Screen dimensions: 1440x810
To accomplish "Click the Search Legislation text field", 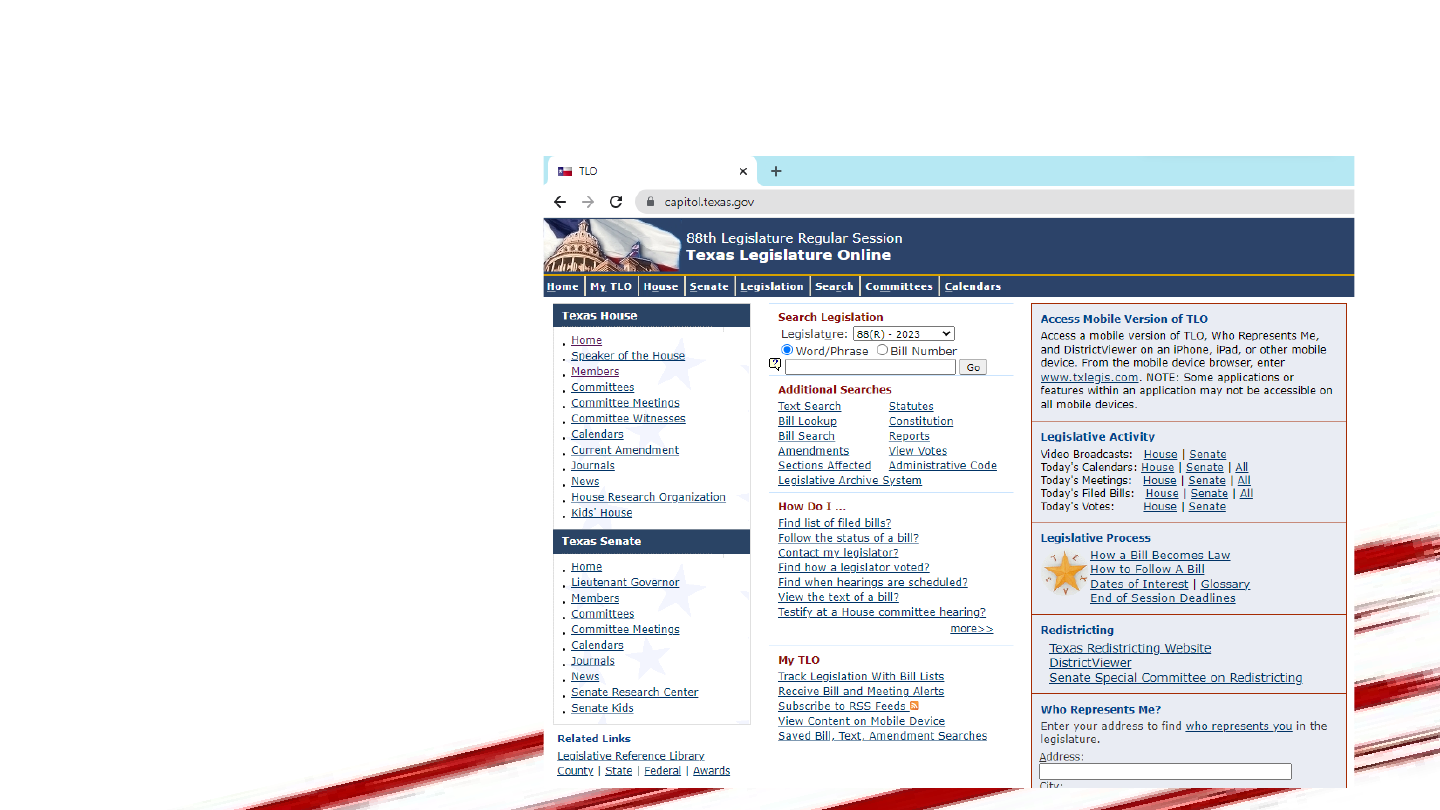I will [x=869, y=367].
